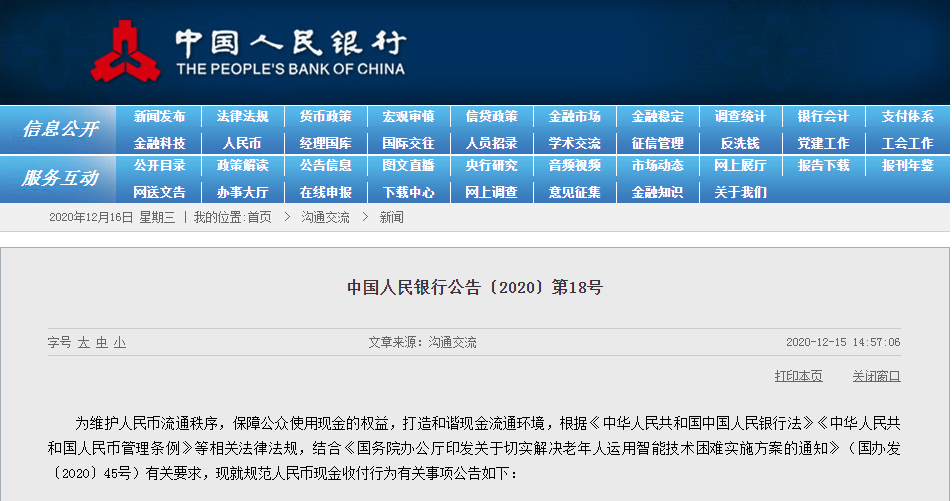The image size is (952, 501).
Task: Click the 文章来源:沟通交流 text
Action: pyautogui.click(x=423, y=343)
